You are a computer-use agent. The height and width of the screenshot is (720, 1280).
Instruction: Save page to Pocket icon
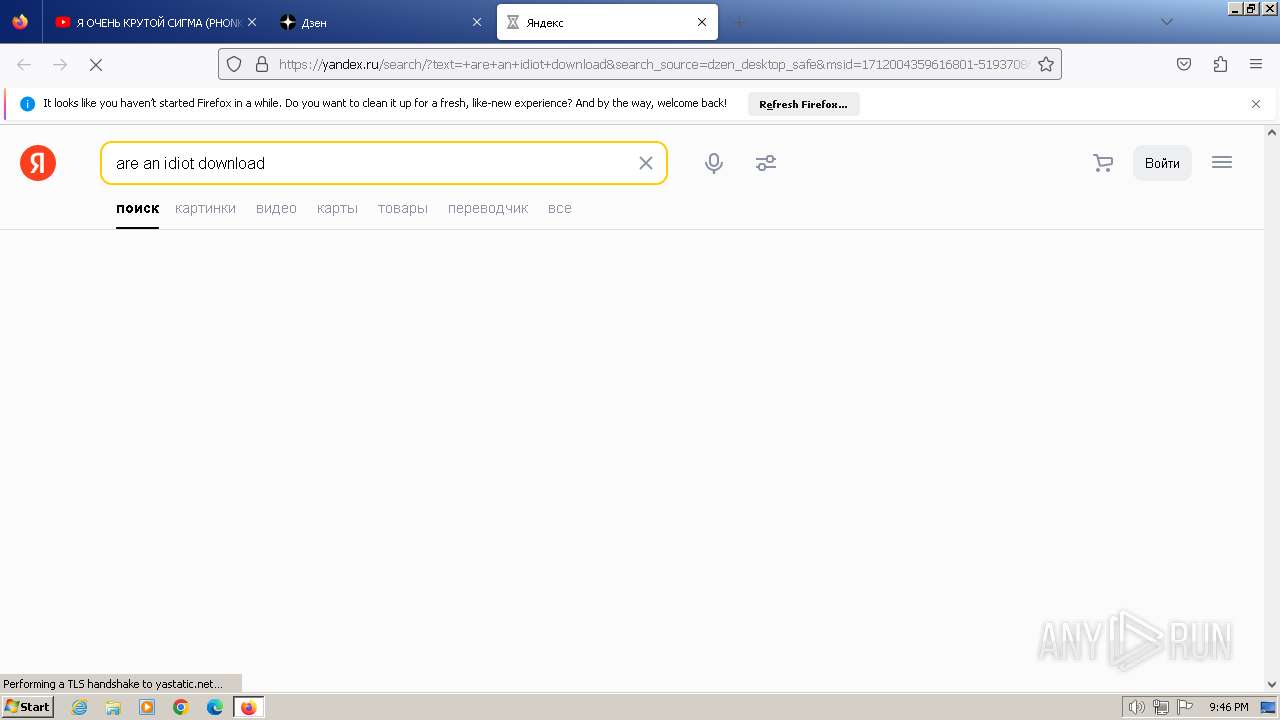click(x=1184, y=64)
